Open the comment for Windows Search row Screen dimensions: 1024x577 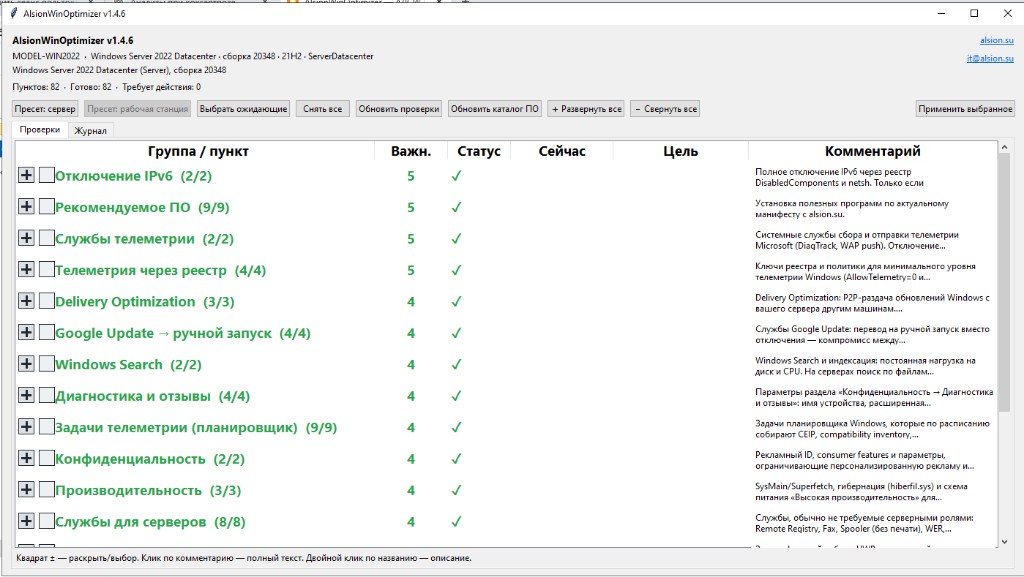(x=865, y=366)
